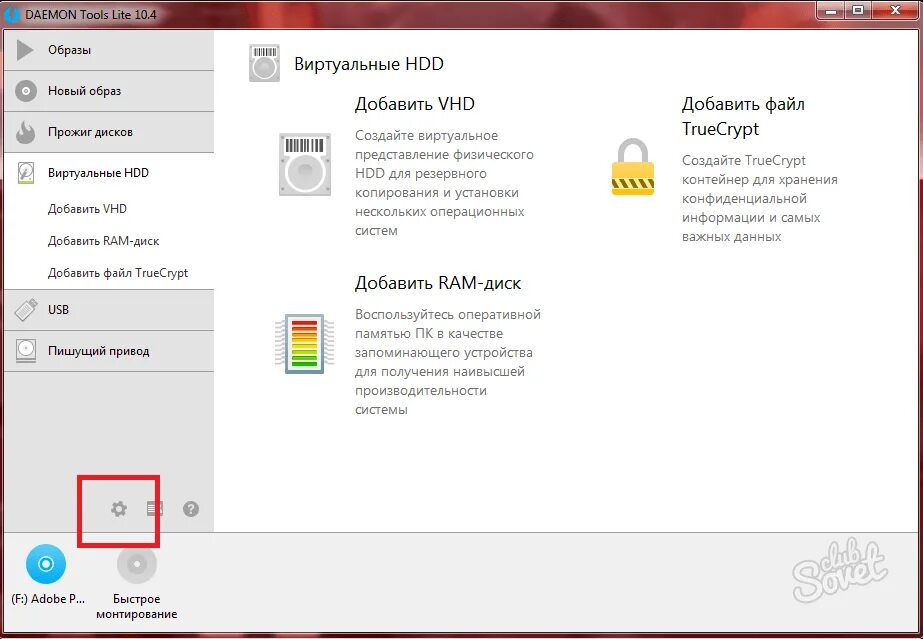Screen dimensions: 923x639
Task: Click the Прожиг дисков flame icon
Action: point(25,132)
